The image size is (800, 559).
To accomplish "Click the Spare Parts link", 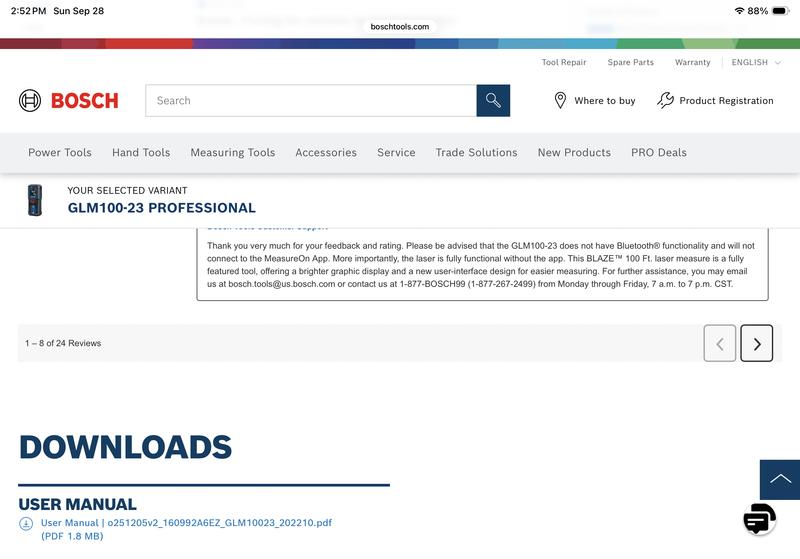I will (x=630, y=62).
